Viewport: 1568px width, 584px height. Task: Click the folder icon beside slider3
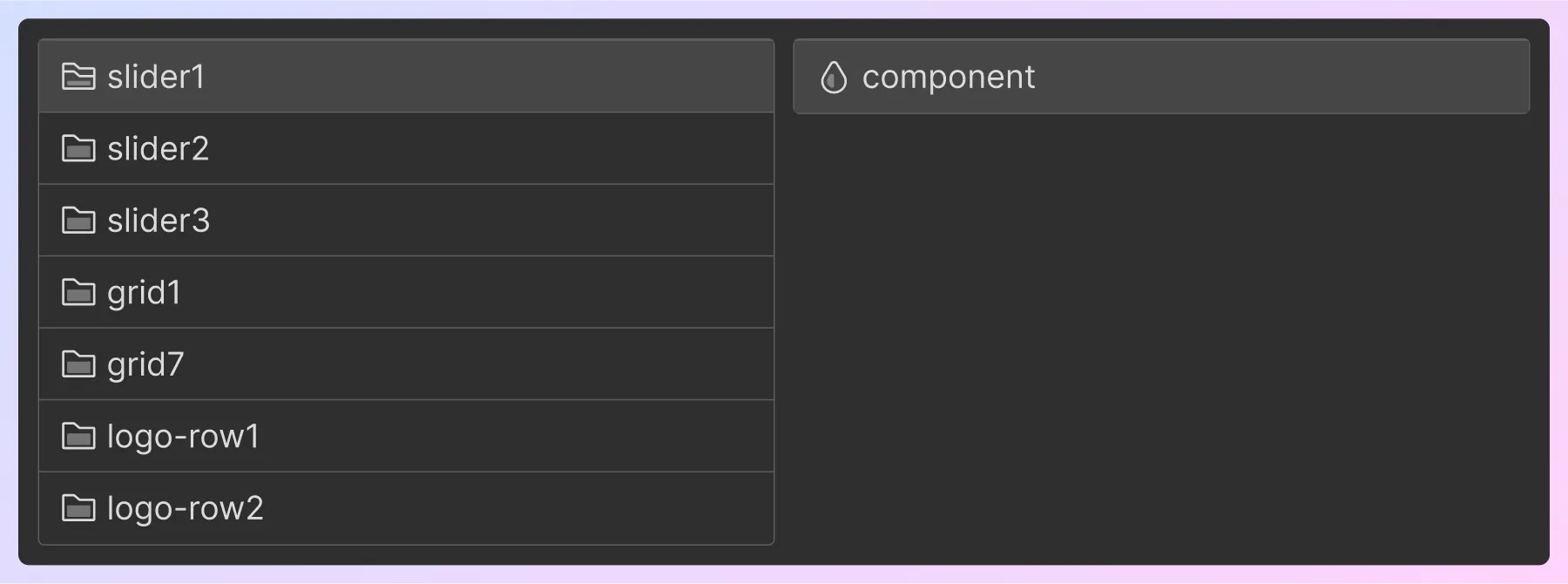pyautogui.click(x=79, y=221)
